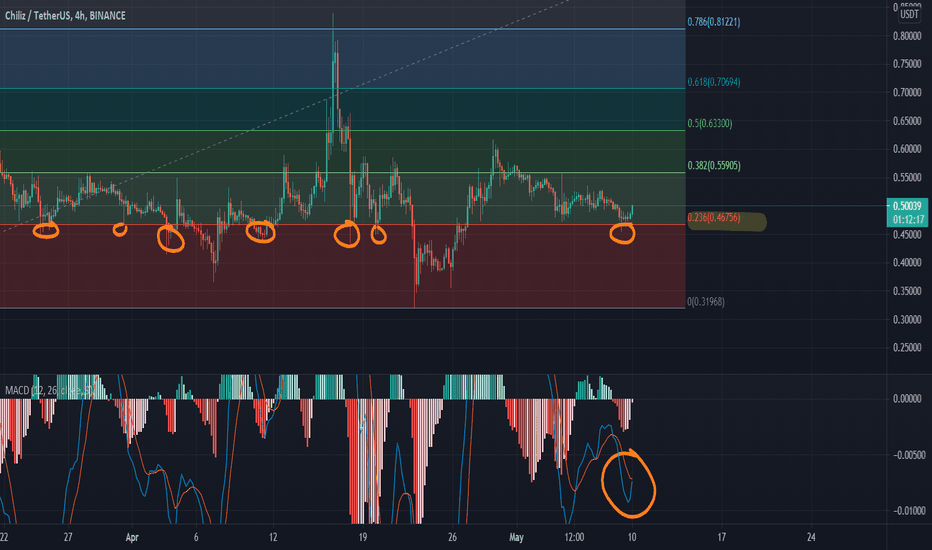Click the current price tag 0.50039

(x=907, y=206)
